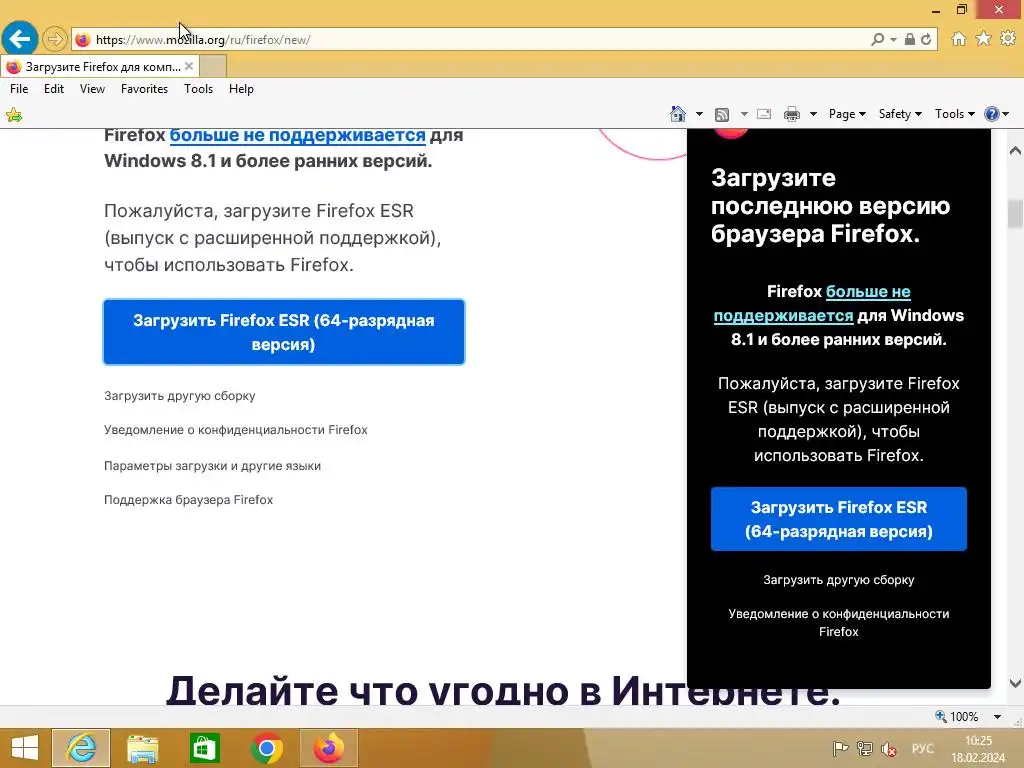This screenshot has height=768, width=1024.
Task: Click Загрузить Firefox ESR button in black panel
Action: 839,519
